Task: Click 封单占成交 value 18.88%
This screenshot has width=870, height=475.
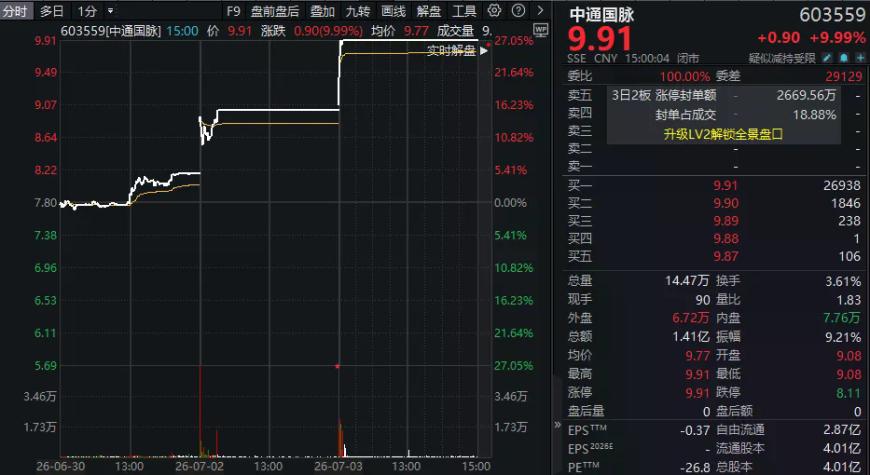Action: (x=815, y=115)
